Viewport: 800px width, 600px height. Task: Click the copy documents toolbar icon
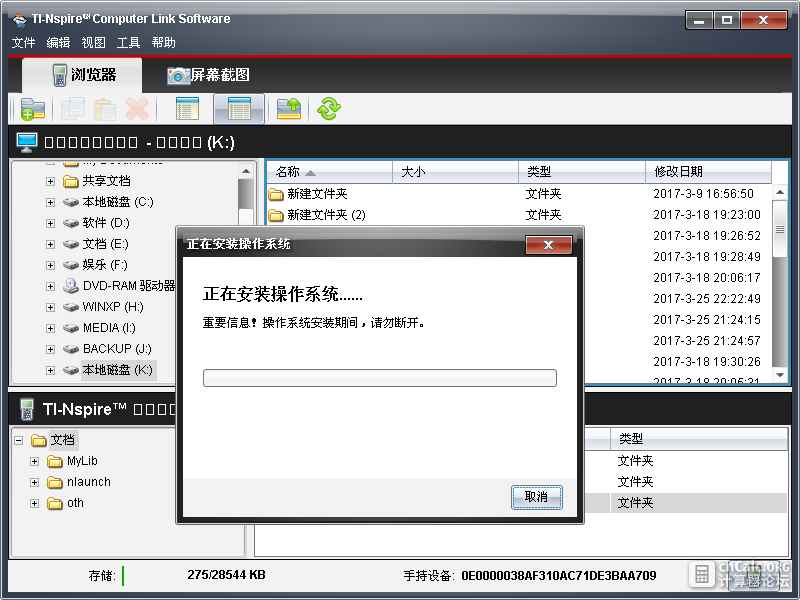coord(73,109)
